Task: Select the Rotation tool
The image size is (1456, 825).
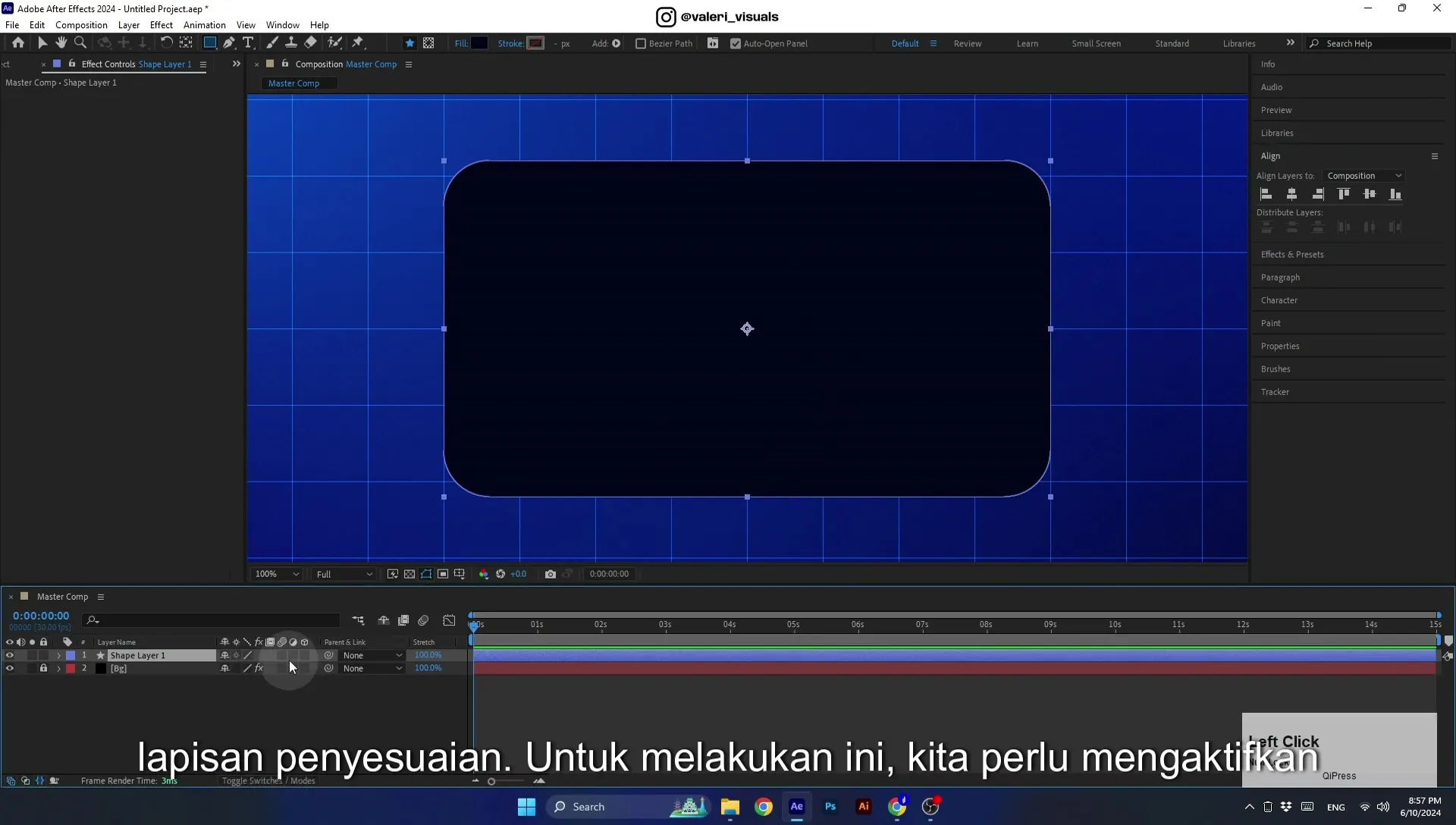Action: [x=167, y=43]
